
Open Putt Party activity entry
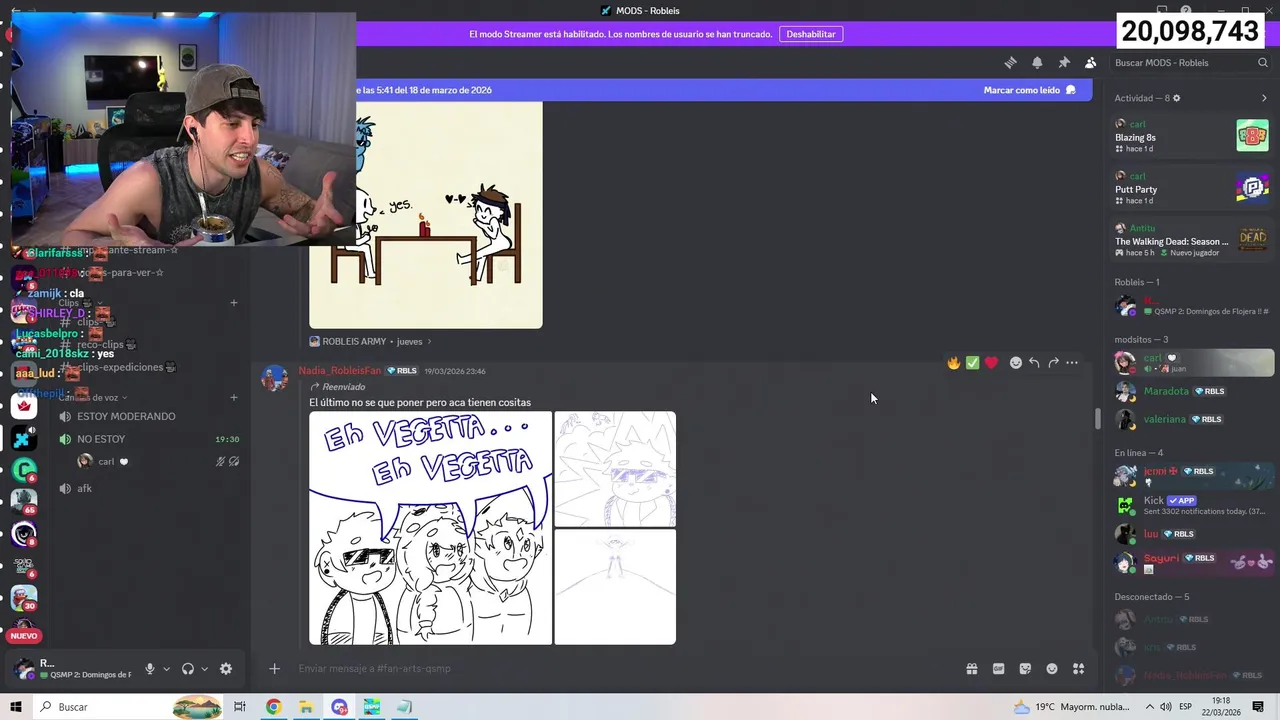1192,187
